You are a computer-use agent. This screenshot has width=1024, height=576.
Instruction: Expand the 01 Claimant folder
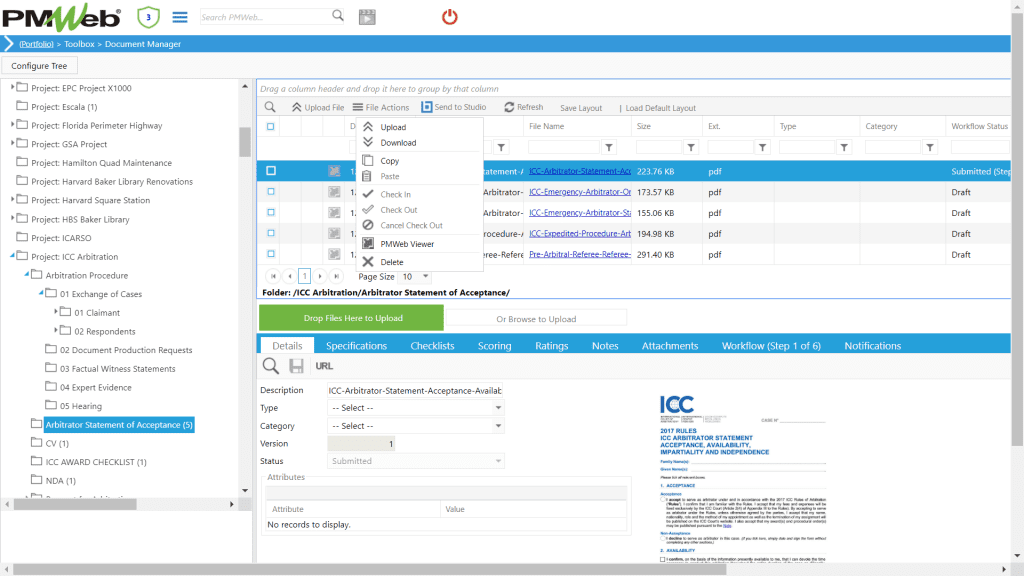(56, 312)
